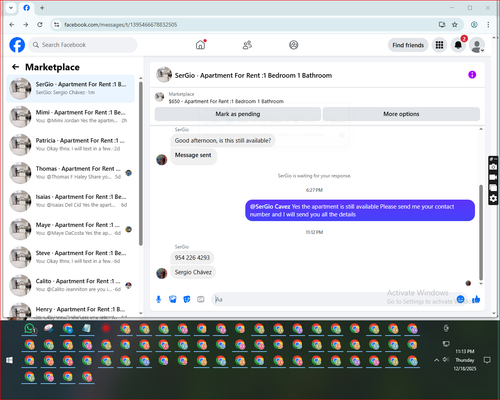The width and height of the screenshot is (500, 400).
Task: Open the Mimi apartment conversation
Action: (71, 117)
